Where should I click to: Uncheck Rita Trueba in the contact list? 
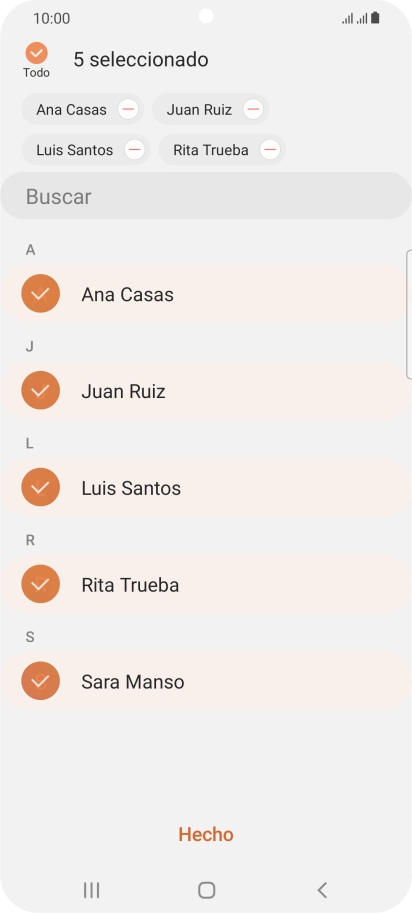(40, 584)
